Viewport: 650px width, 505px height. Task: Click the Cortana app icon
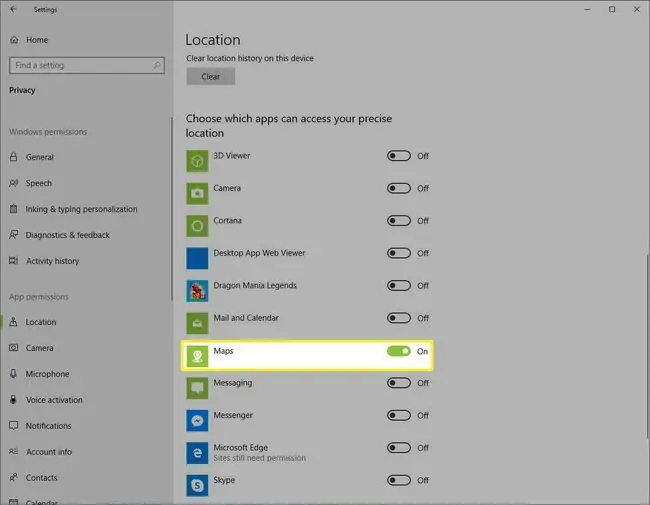coord(197,226)
